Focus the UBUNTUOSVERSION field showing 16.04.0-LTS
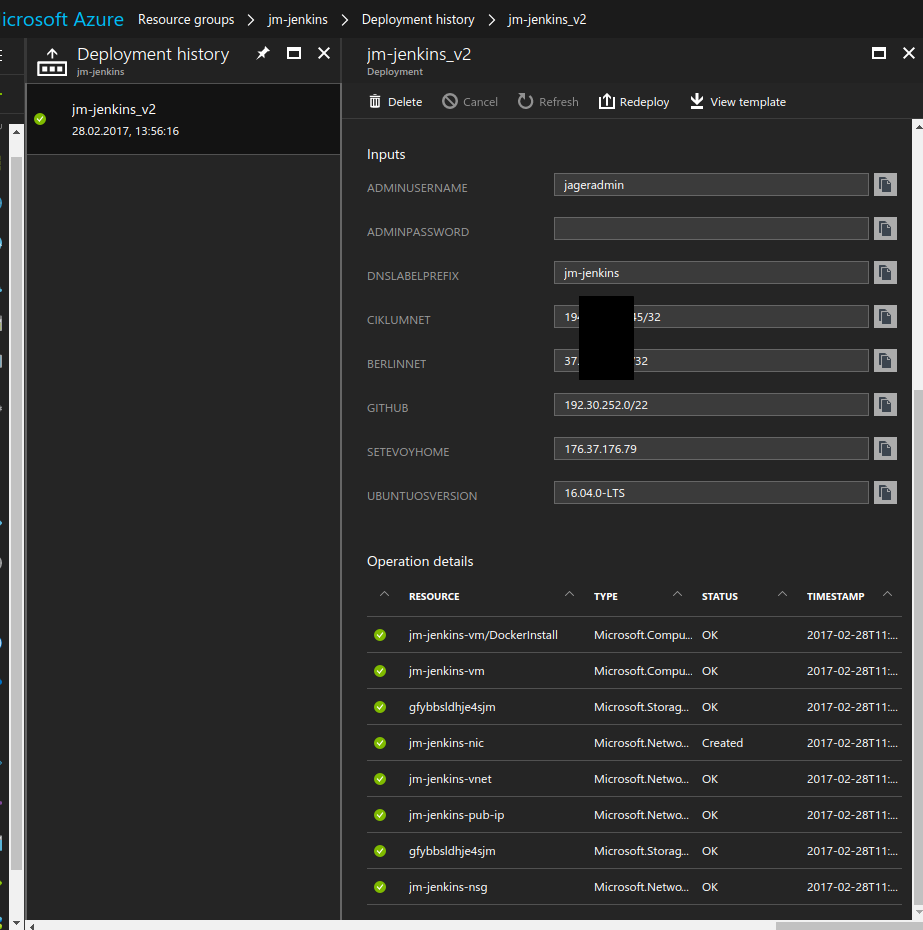Image resolution: width=923 pixels, height=930 pixels. (711, 492)
